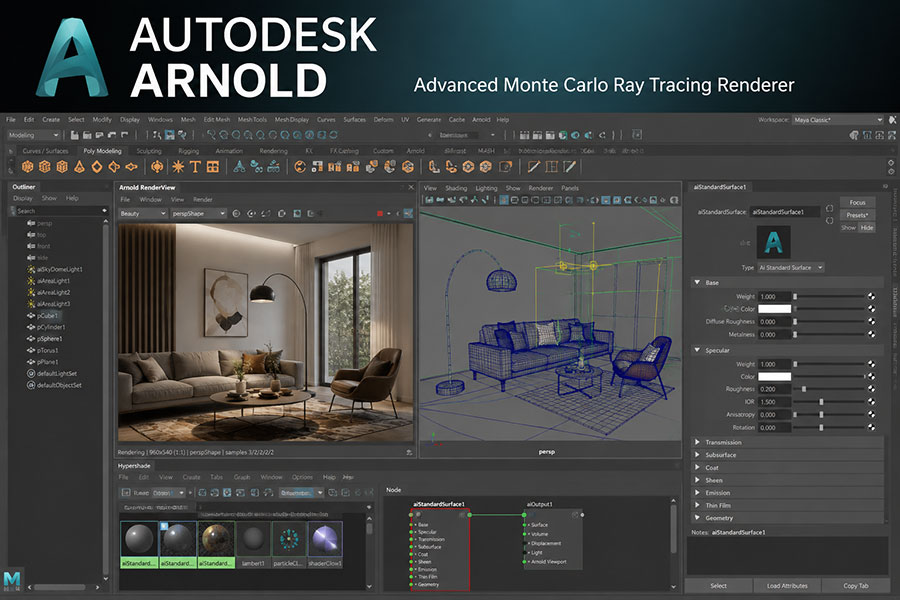
Task: Expand the Thin Film section
Action: coord(787,506)
